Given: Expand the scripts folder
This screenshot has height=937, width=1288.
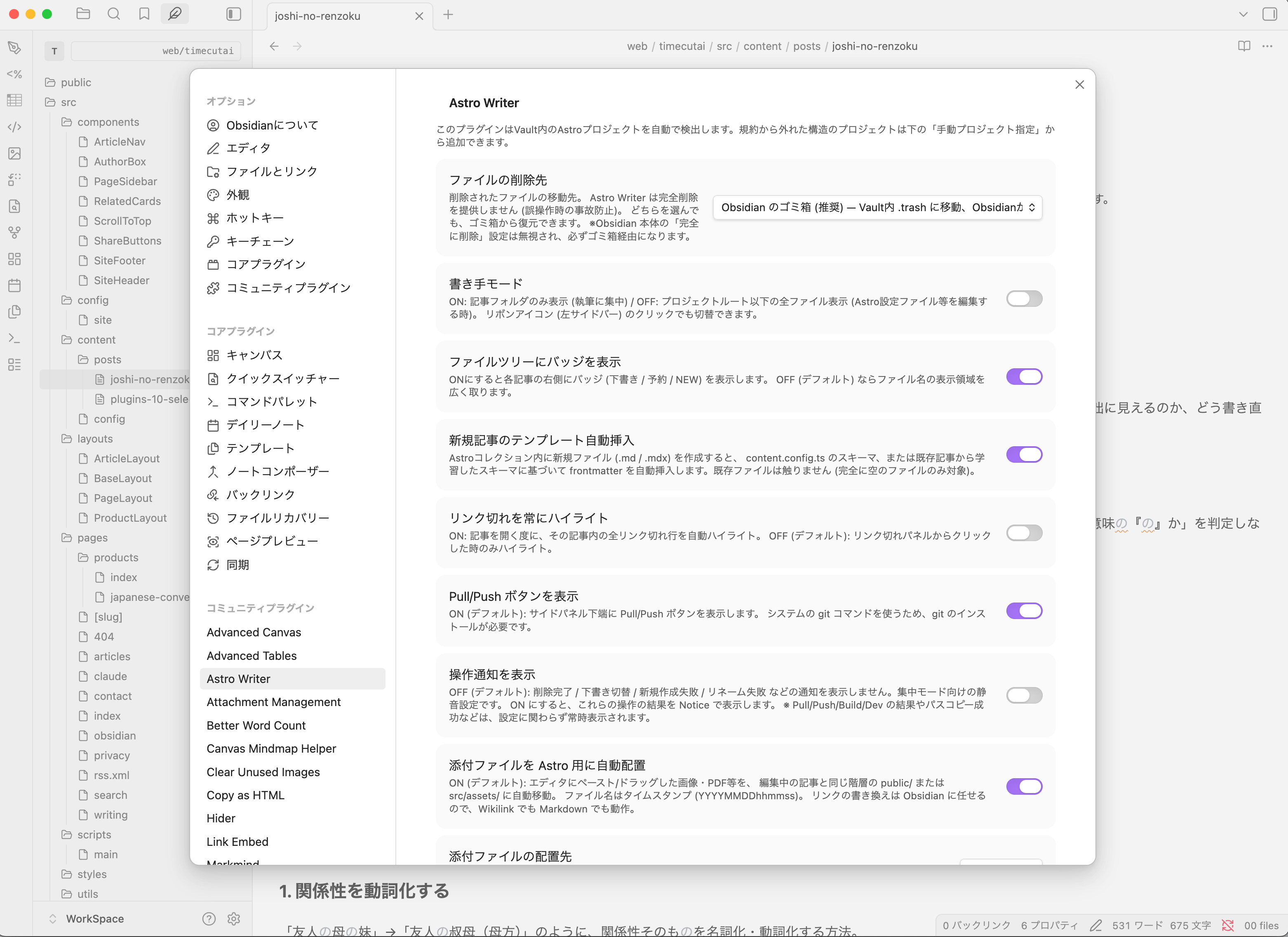Looking at the screenshot, I should [x=86, y=835].
